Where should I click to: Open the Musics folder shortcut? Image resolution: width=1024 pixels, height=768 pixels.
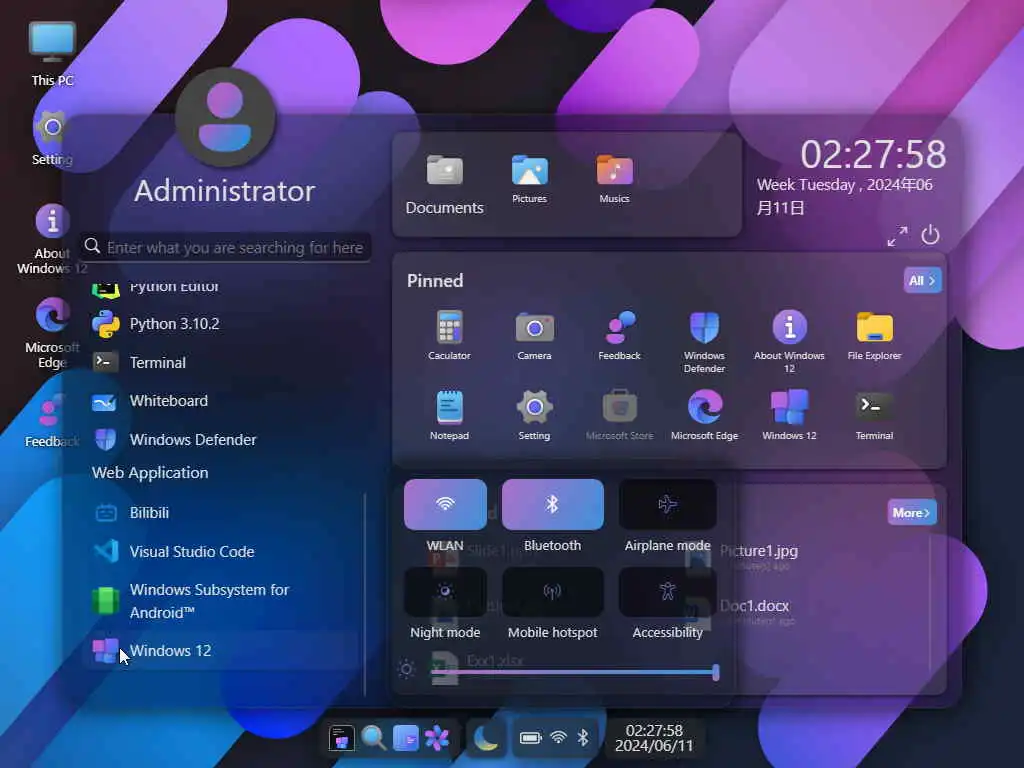[615, 179]
